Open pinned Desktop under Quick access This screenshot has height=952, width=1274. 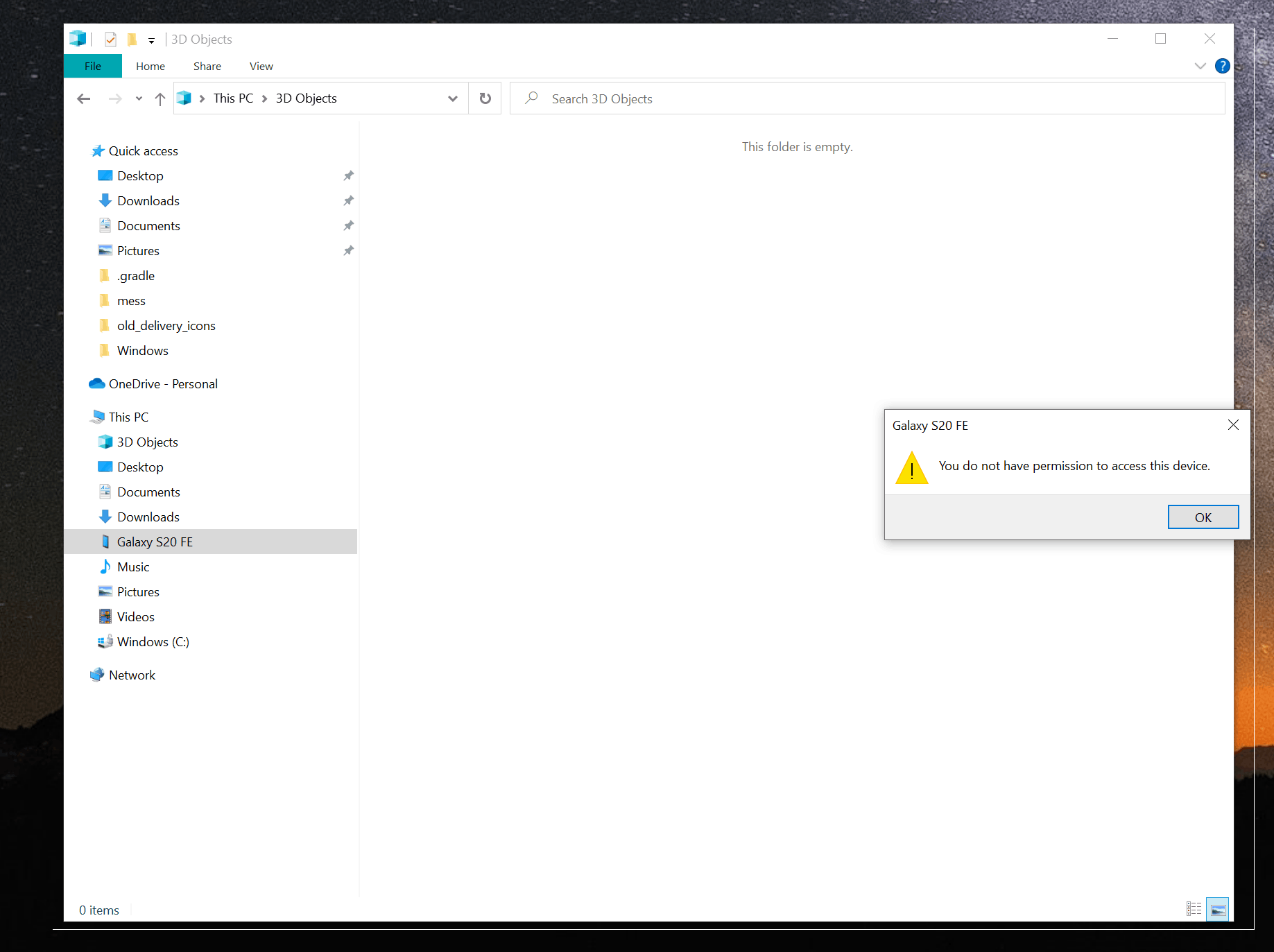click(x=140, y=176)
